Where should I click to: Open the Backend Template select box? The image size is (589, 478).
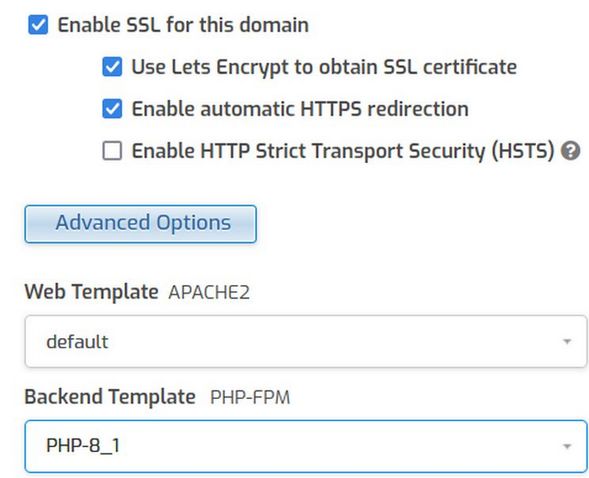click(x=306, y=446)
